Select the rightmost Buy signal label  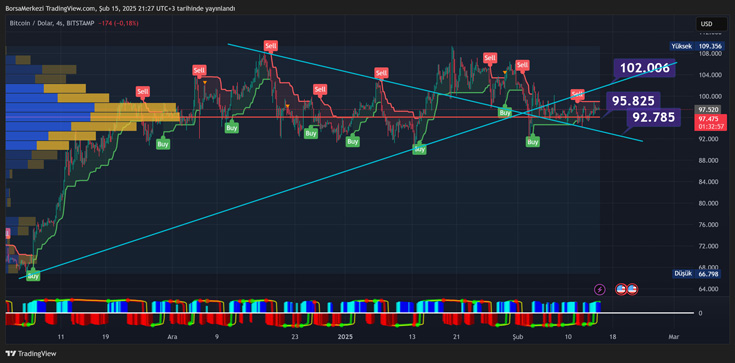click(x=532, y=141)
